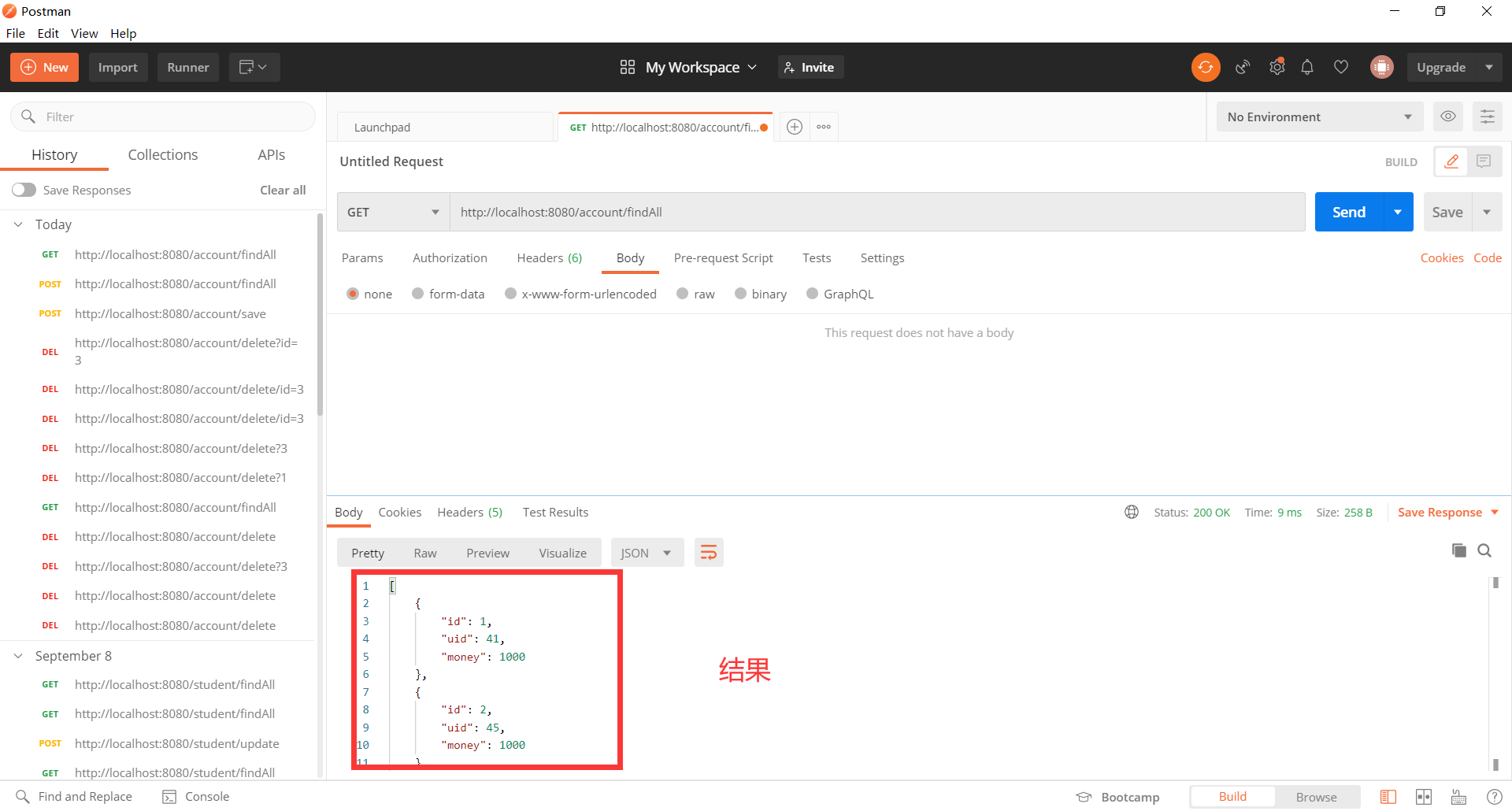Click the Import button
This screenshot has height=811, width=1512.
(x=118, y=67)
